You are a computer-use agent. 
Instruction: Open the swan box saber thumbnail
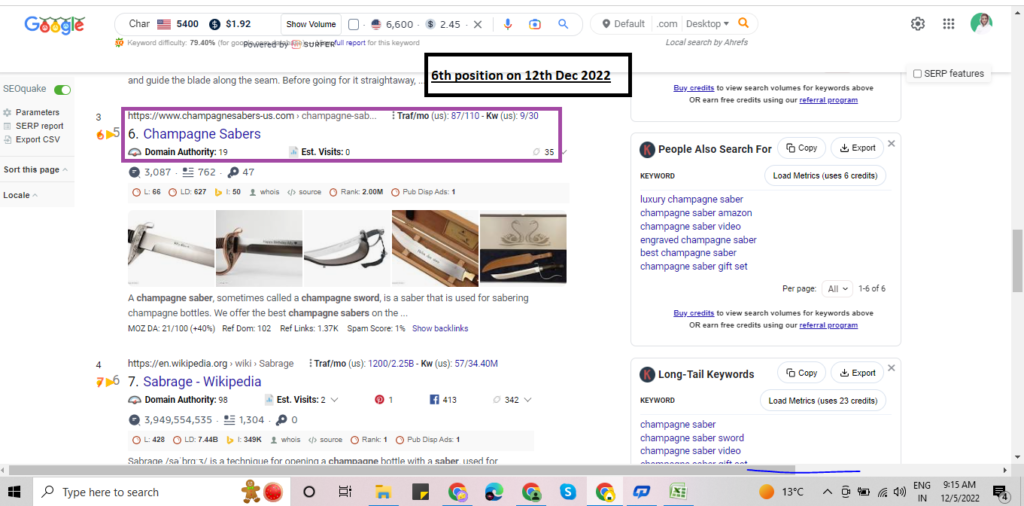click(x=523, y=248)
